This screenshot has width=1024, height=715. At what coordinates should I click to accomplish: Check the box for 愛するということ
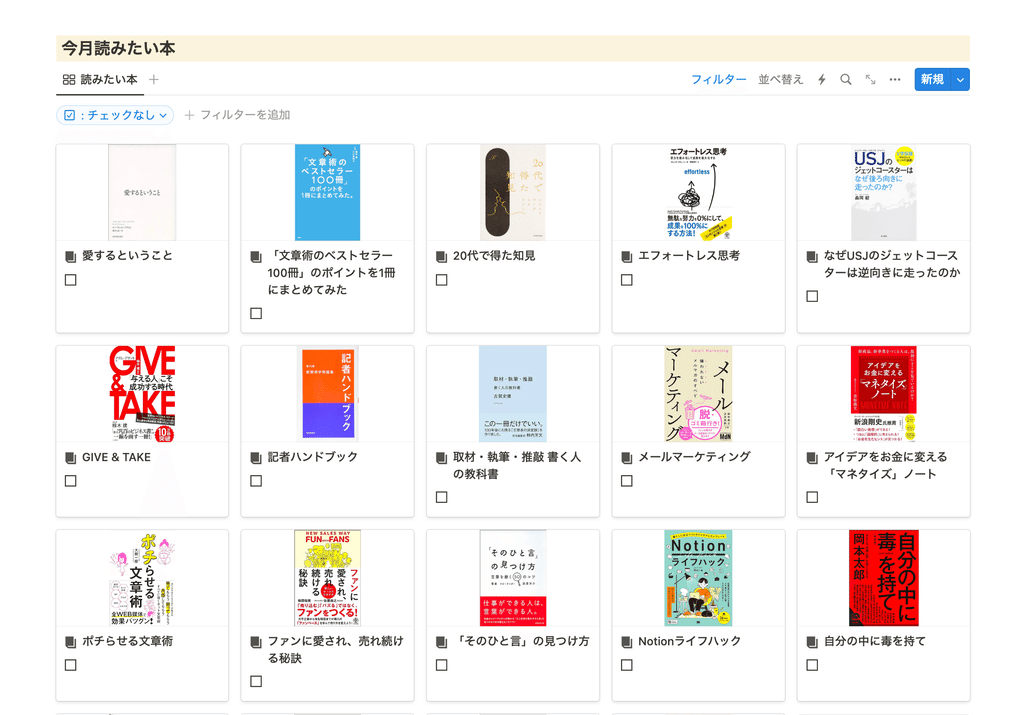(71, 279)
